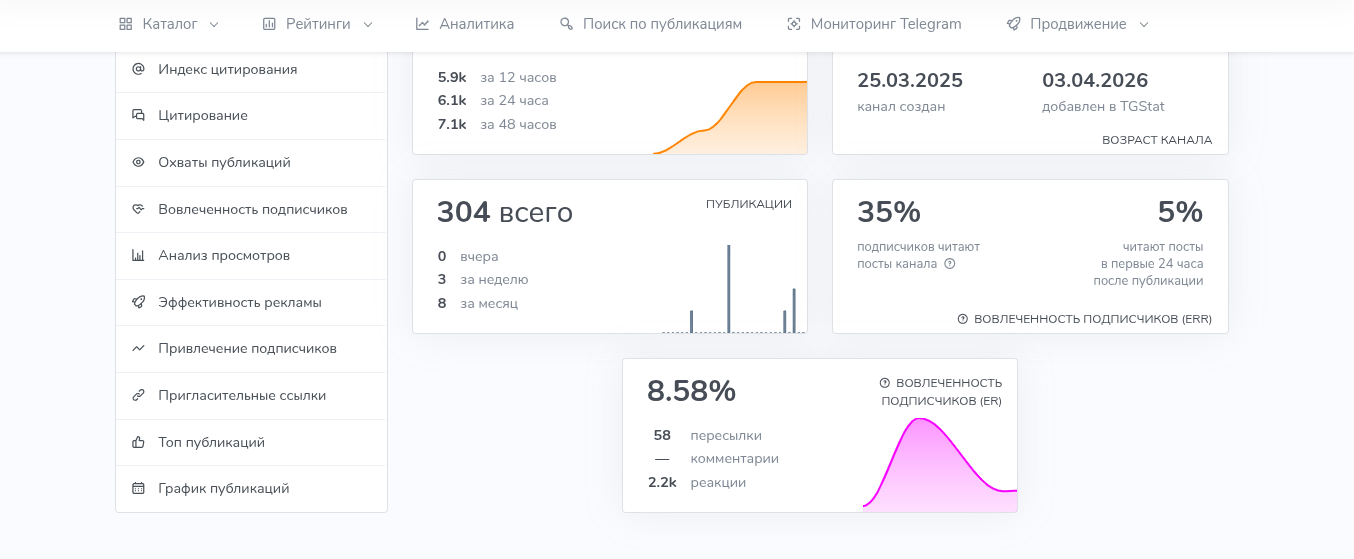Screen dimensions: 1354x559
Task: Open the Продвижение menu
Action: coord(1078,24)
